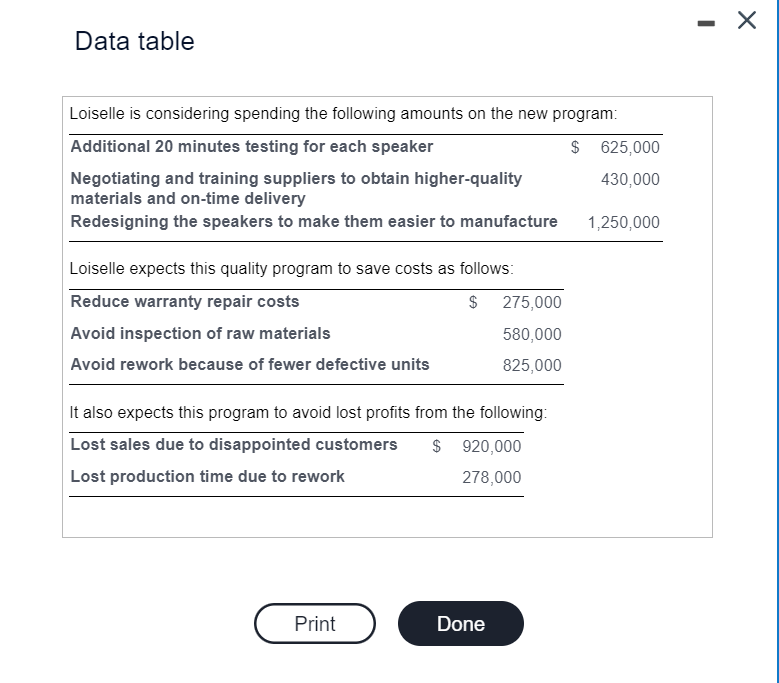779x683 pixels.
Task: Click the 580,000 inspection savings value
Action: click(x=532, y=334)
